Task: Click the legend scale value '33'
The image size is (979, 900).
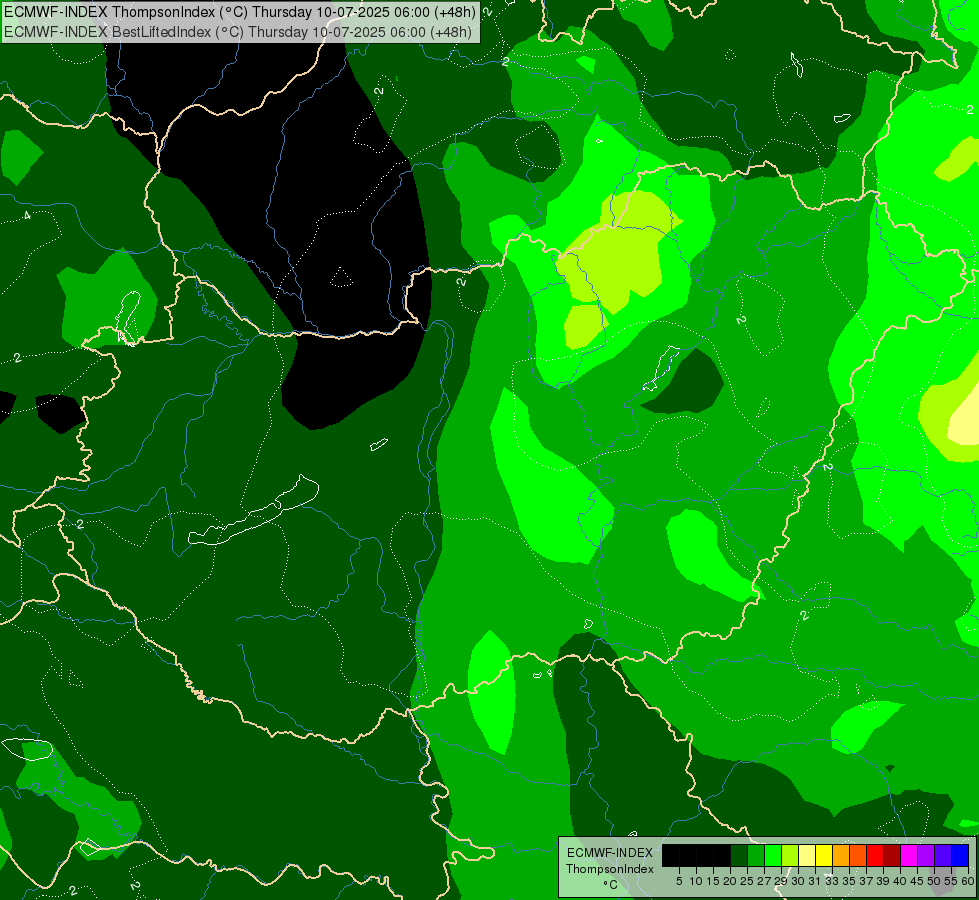Action: coord(832,881)
